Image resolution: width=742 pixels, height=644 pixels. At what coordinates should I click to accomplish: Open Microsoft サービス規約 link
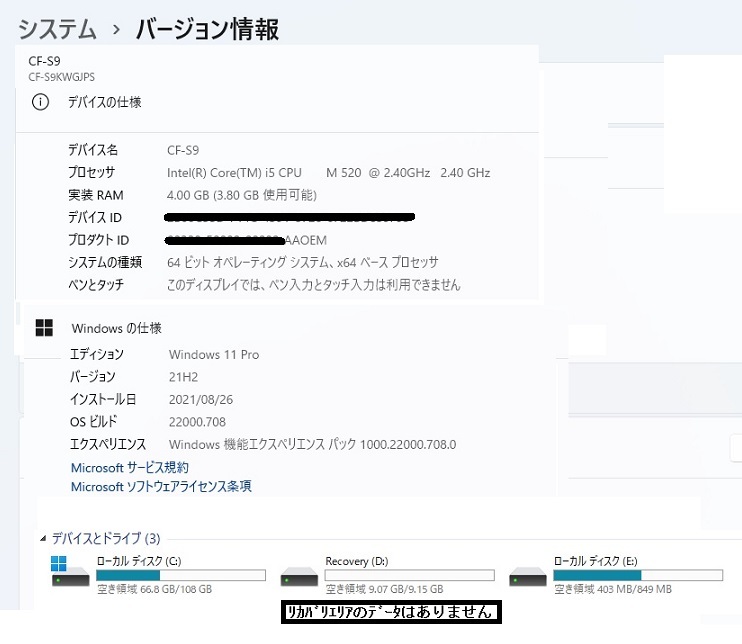130,468
